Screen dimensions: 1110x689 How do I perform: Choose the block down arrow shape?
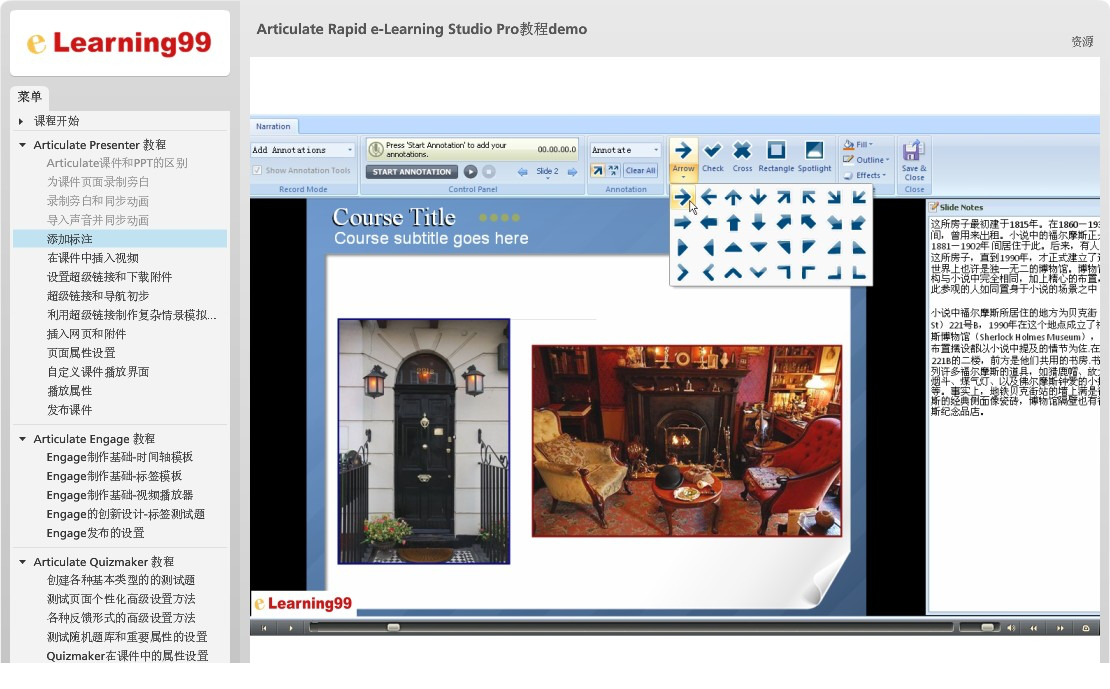758,223
